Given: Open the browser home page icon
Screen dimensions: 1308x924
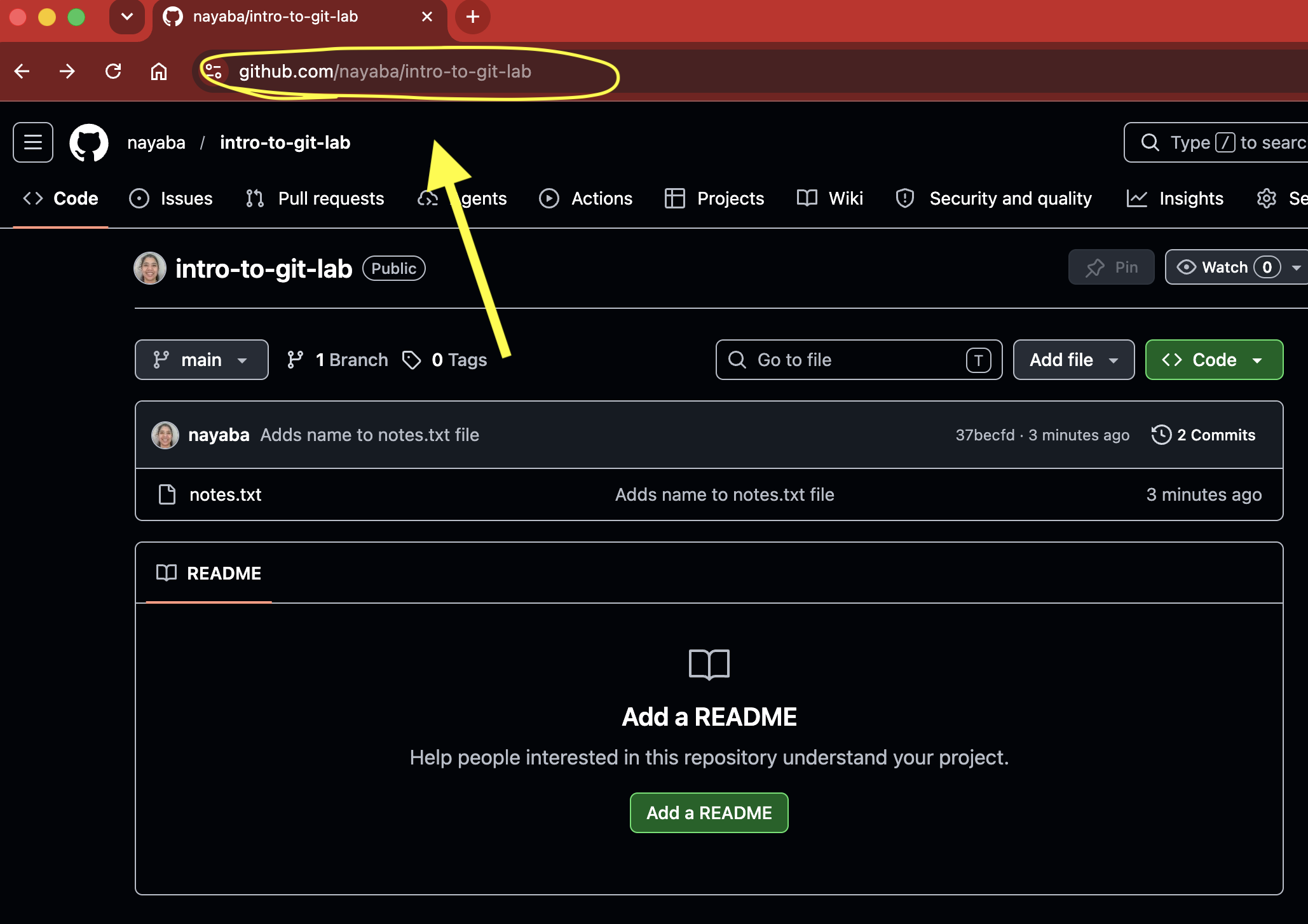Looking at the screenshot, I should coord(159,71).
